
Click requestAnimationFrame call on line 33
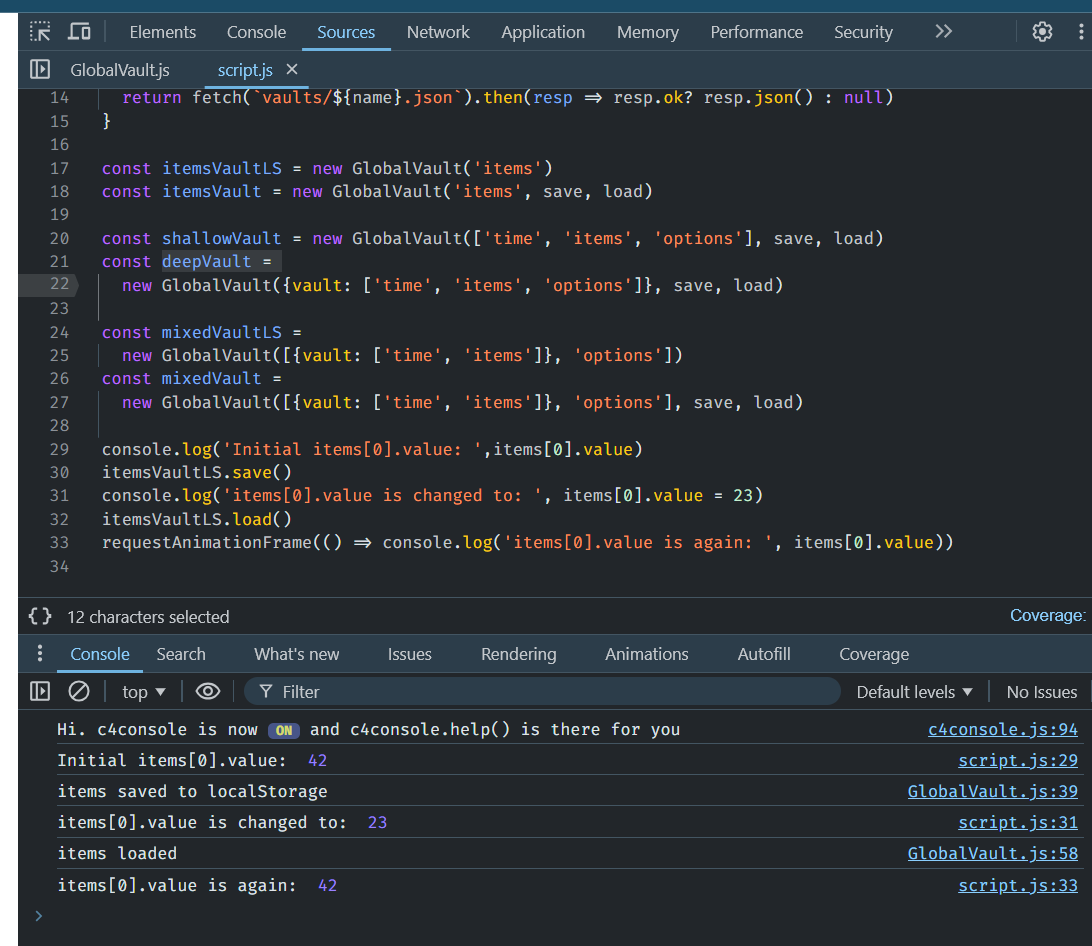[x=207, y=542]
